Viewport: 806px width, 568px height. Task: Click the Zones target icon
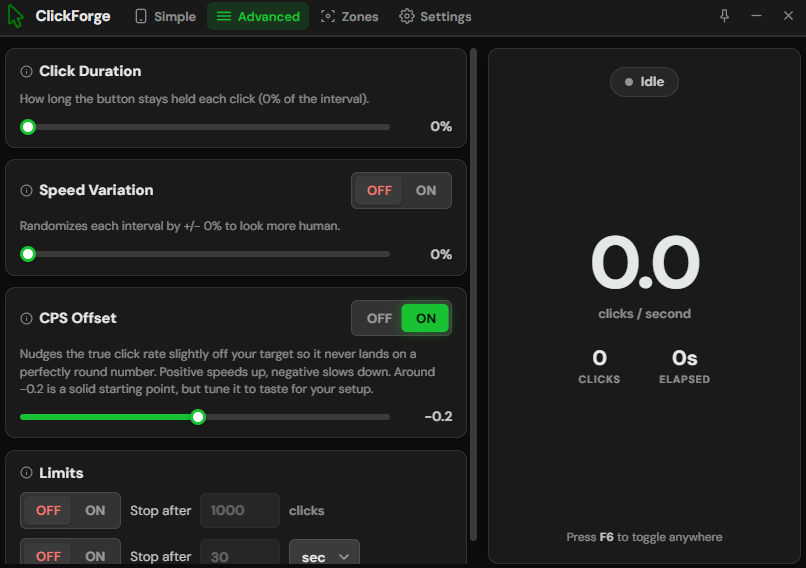click(327, 16)
